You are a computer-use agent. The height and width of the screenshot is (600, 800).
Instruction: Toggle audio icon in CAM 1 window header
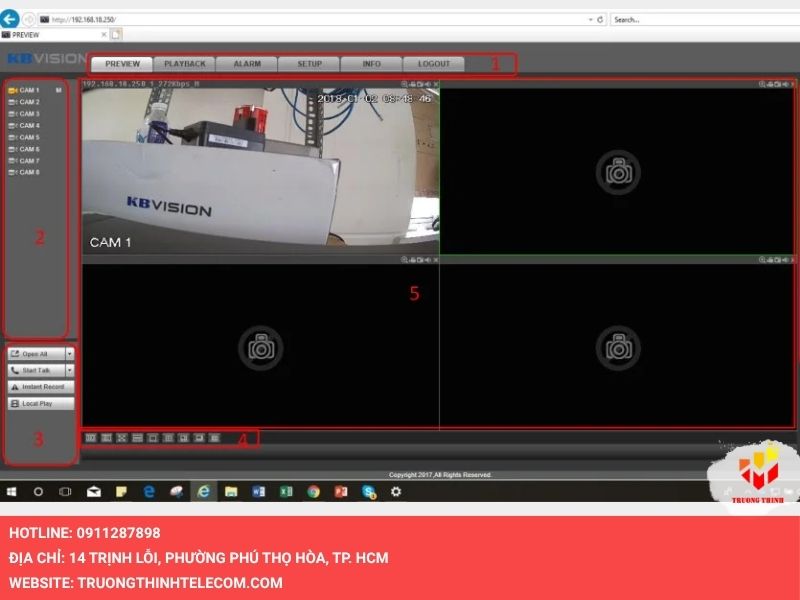428,84
